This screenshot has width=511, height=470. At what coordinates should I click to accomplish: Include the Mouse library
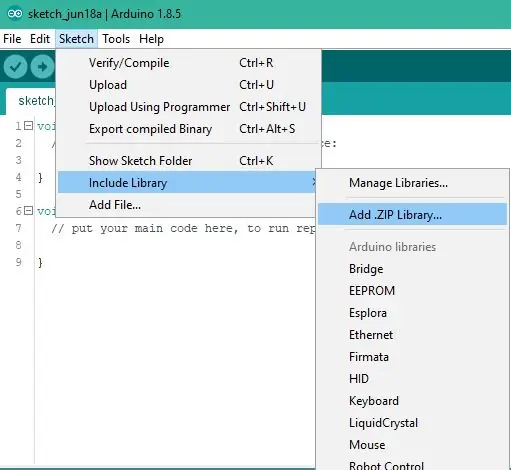[x=412, y=445]
